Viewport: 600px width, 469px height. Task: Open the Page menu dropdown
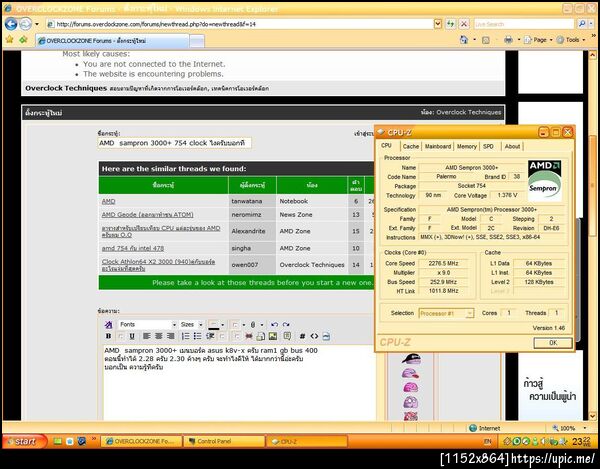[538, 40]
